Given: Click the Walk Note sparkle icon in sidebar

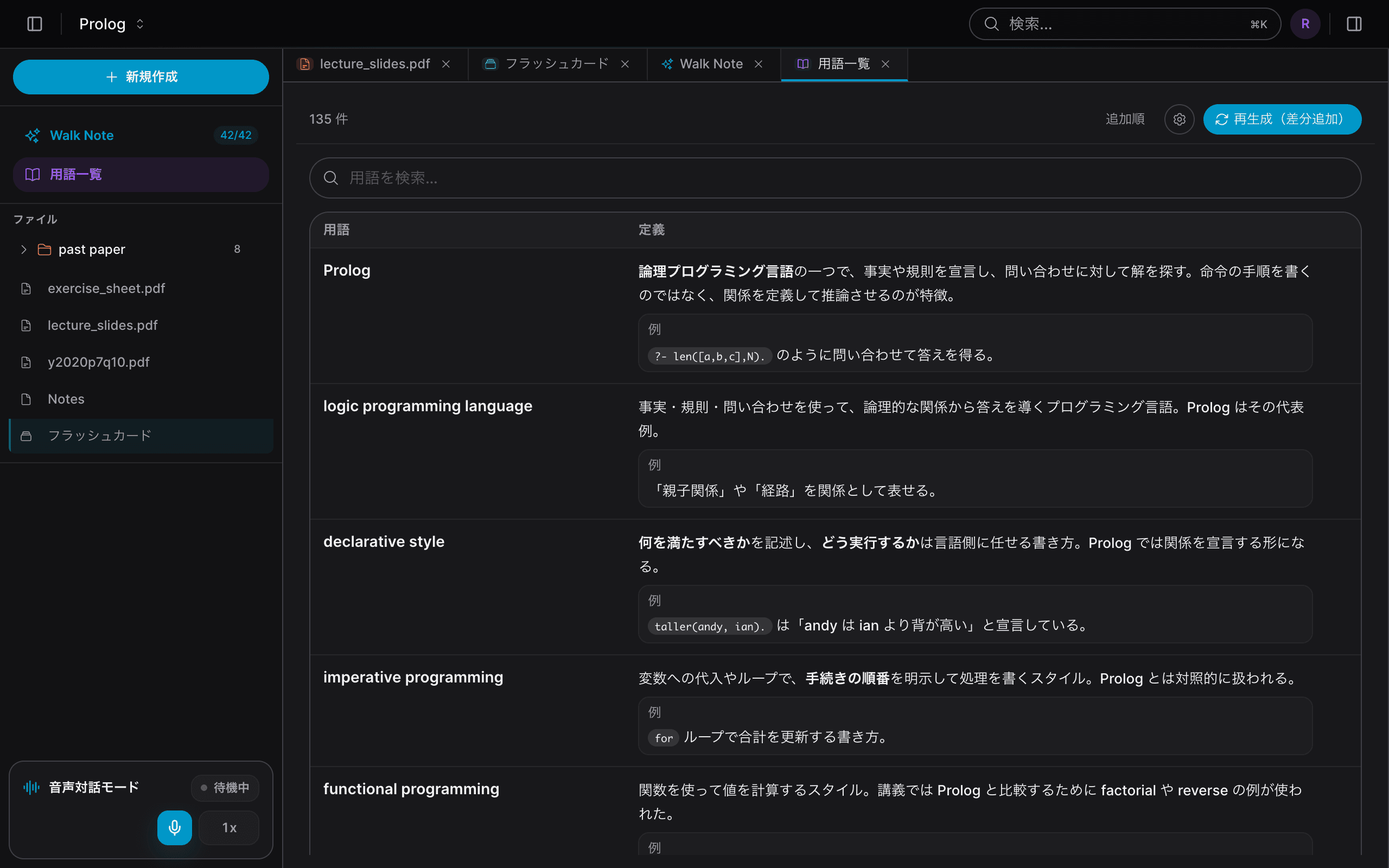Looking at the screenshot, I should 33,136.
